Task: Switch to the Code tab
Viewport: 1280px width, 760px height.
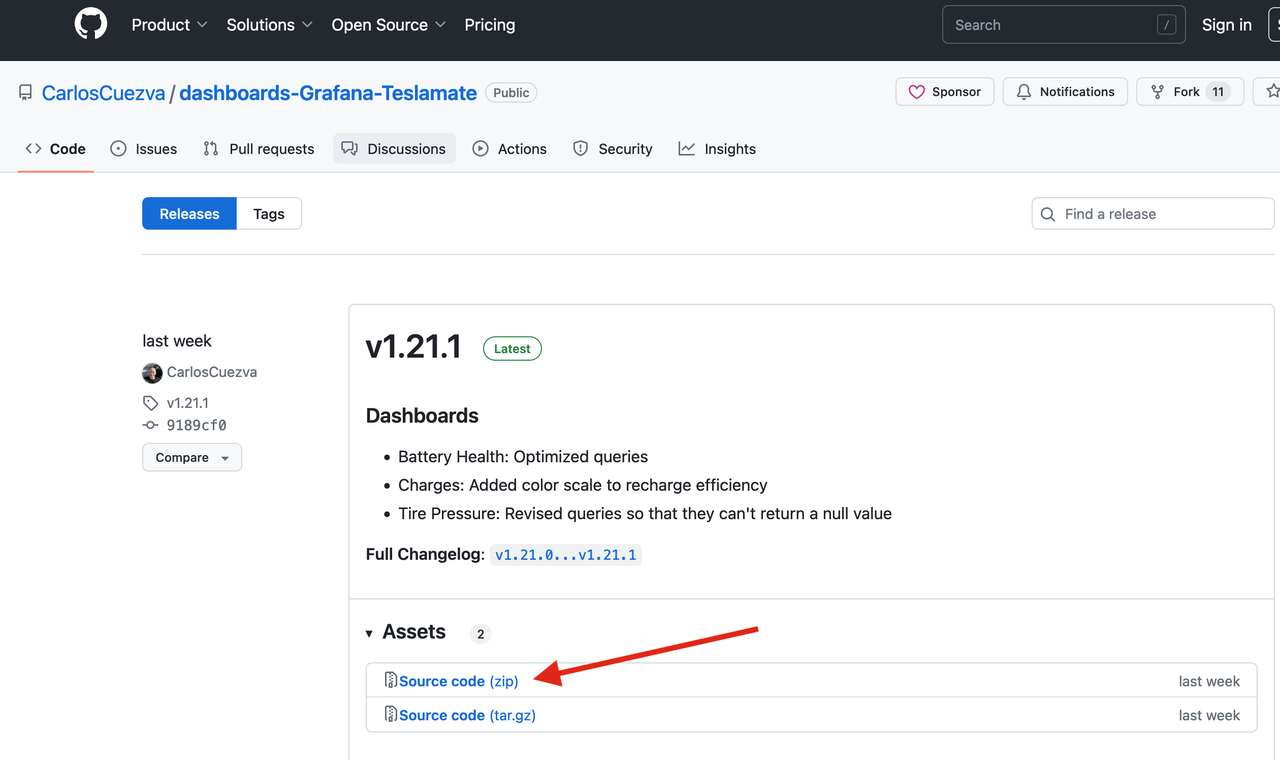Action: click(56, 149)
